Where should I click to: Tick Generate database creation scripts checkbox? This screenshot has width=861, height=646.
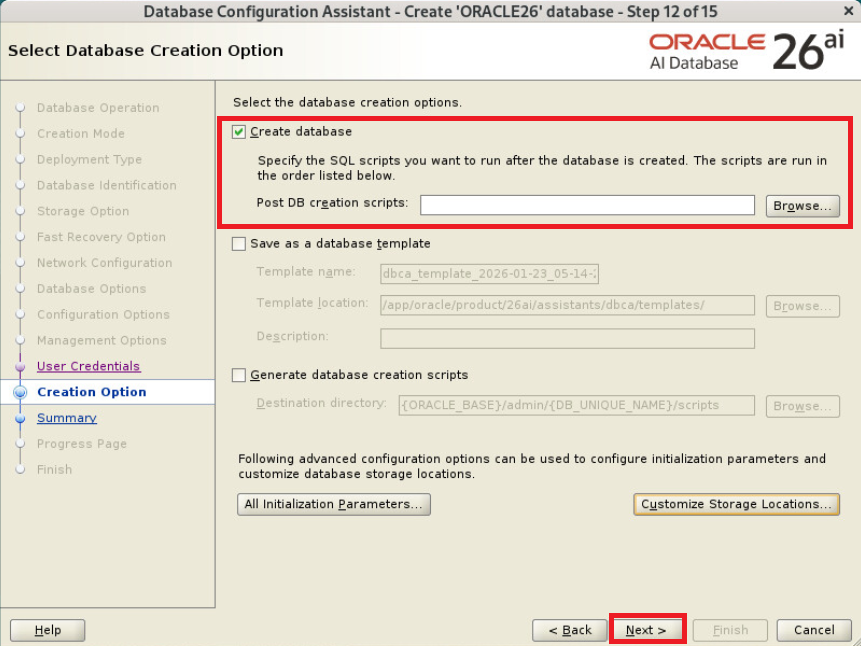[238, 375]
